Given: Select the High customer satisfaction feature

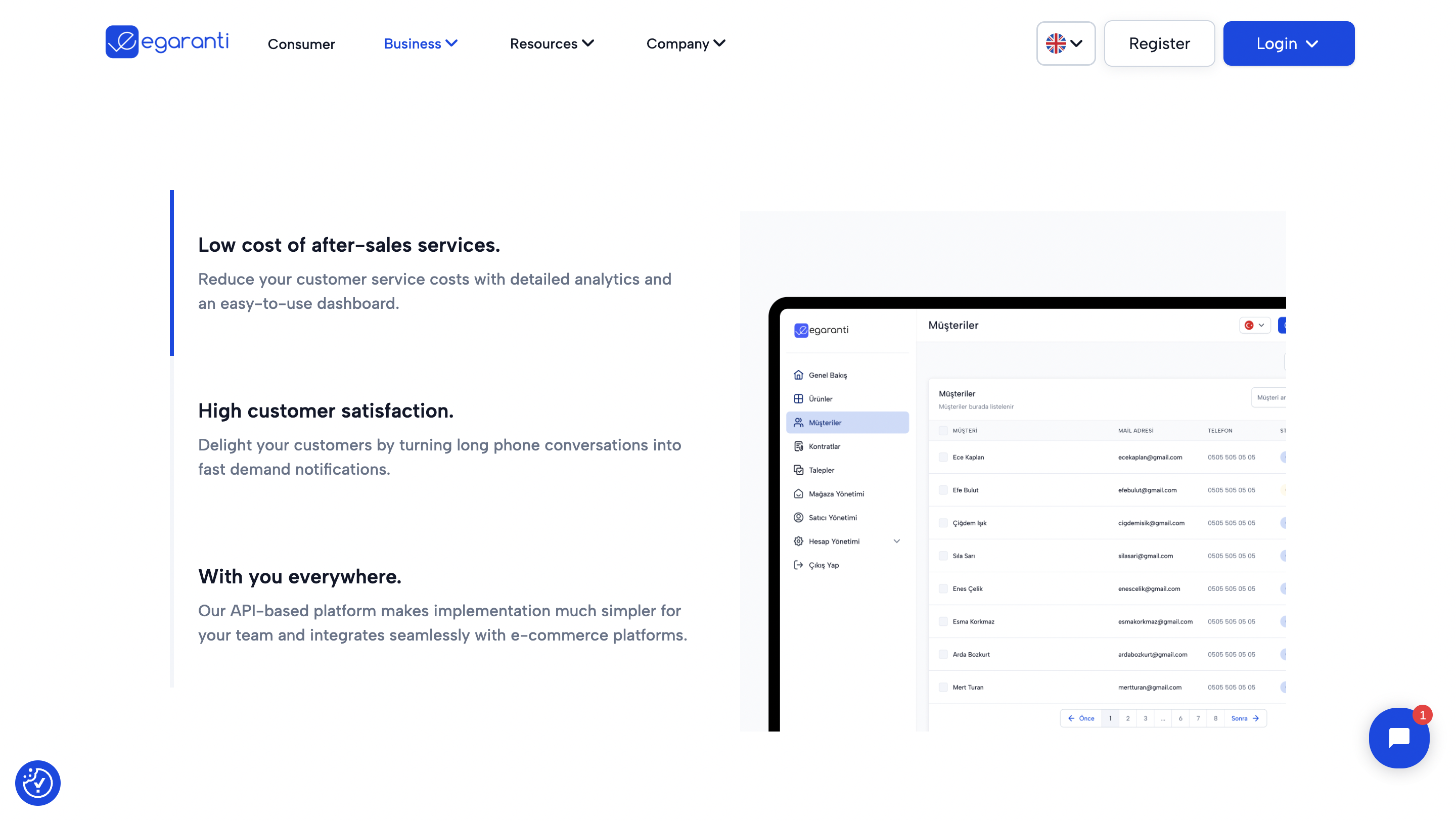Looking at the screenshot, I should [326, 411].
